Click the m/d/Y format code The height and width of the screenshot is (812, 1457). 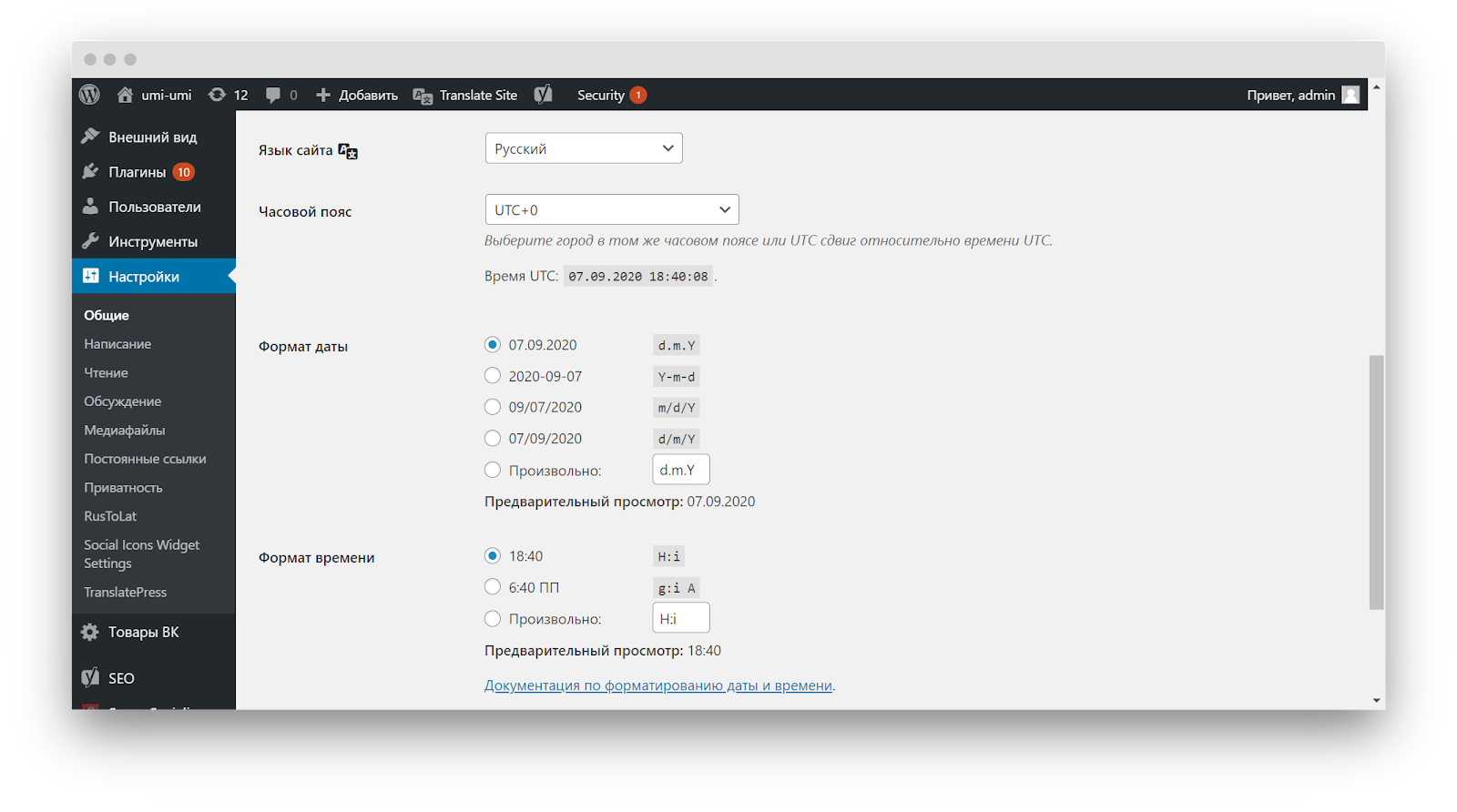[x=677, y=408]
